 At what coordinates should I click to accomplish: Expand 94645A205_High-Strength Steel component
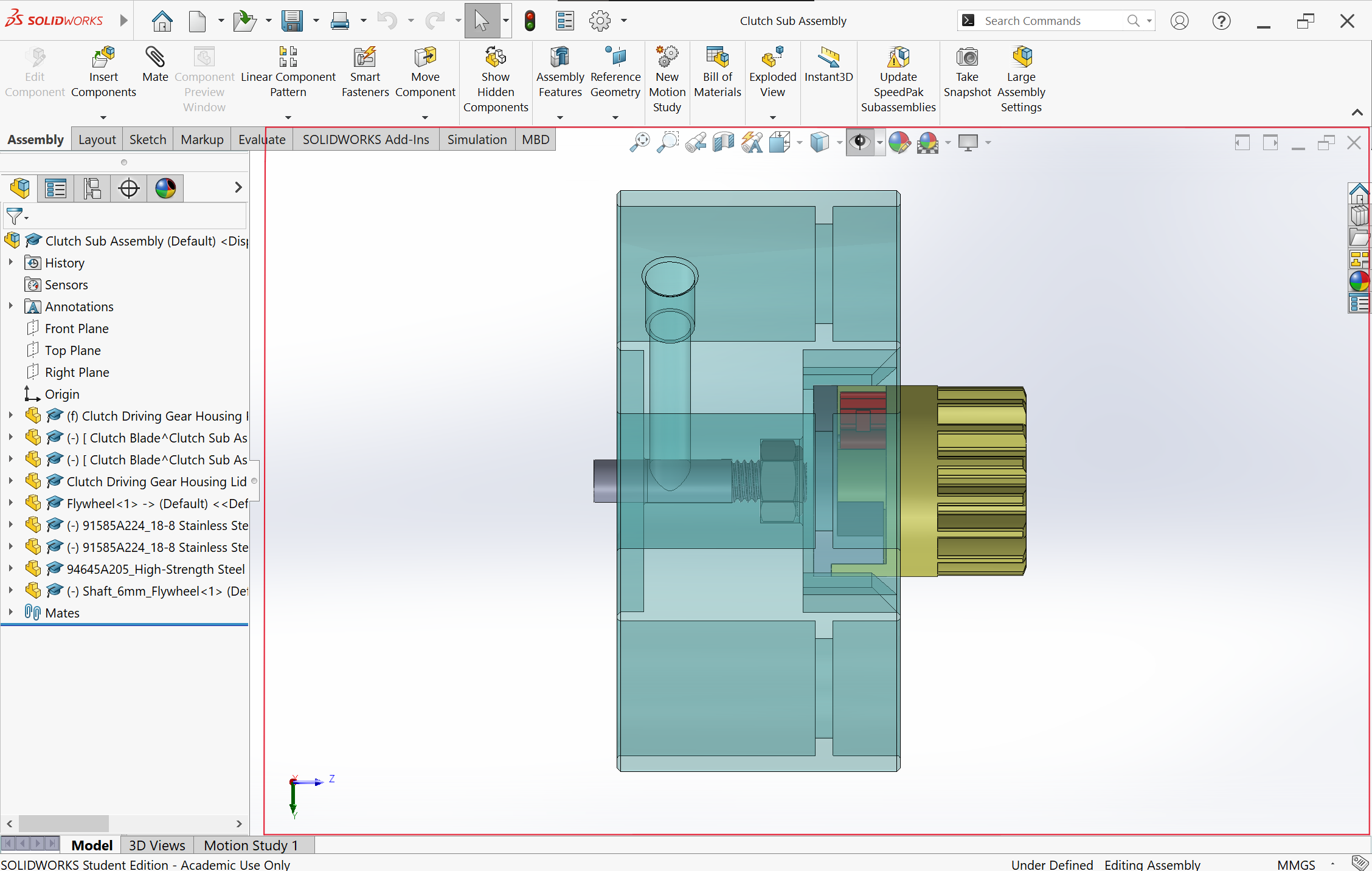(x=10, y=569)
